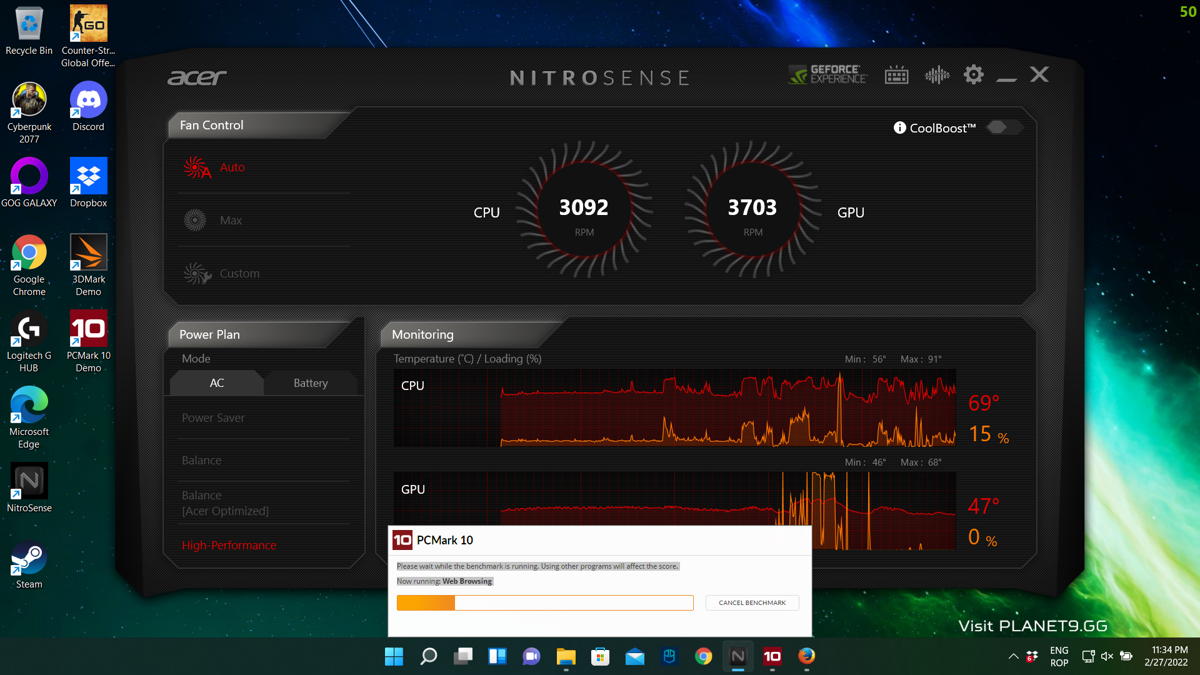Open Task View from the taskbar
Screen dimensions: 1200x675
(x=463, y=656)
